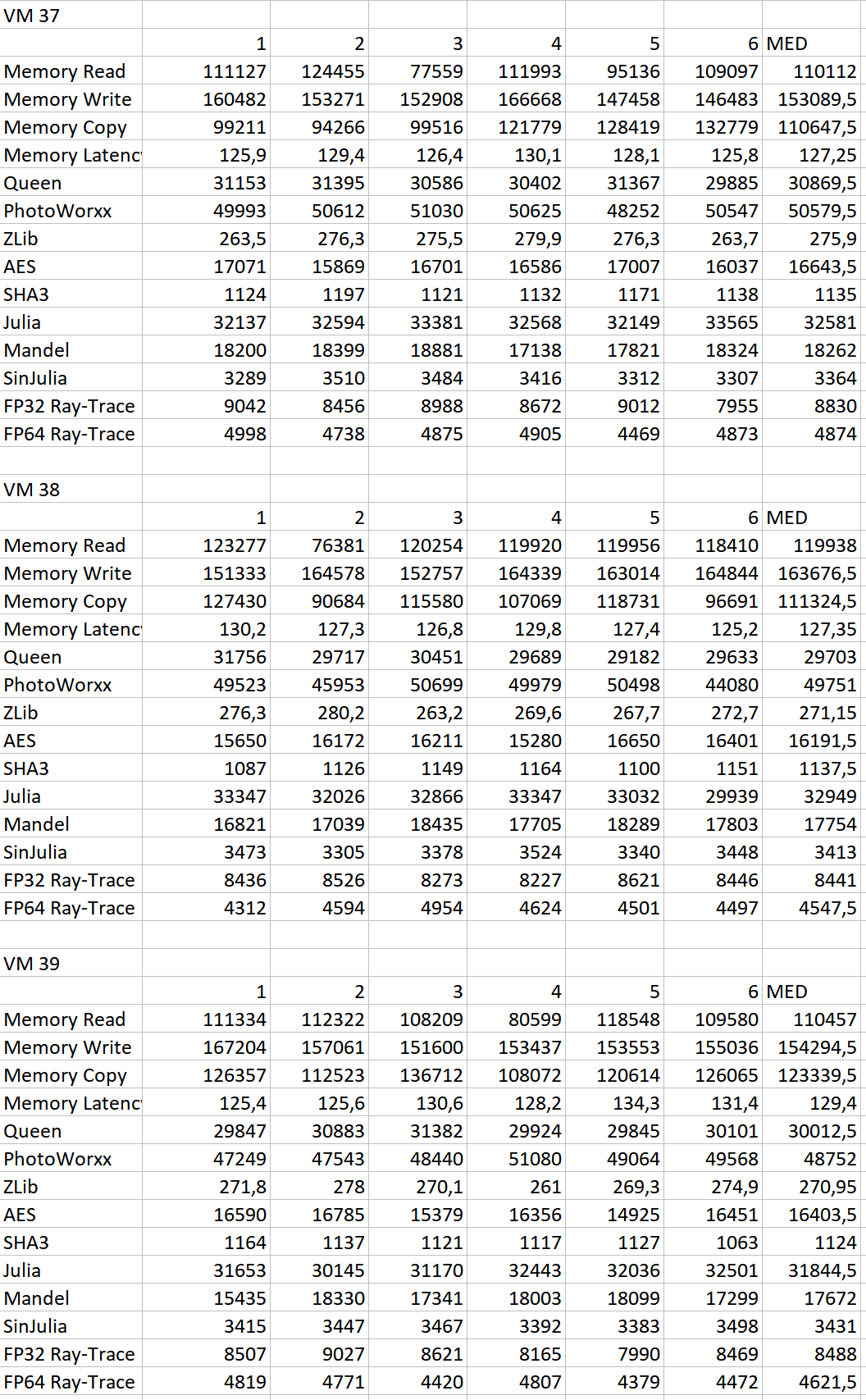Screen dimensions: 866x1400
Task: Click the cell with value 77559
Action: pos(436,71)
